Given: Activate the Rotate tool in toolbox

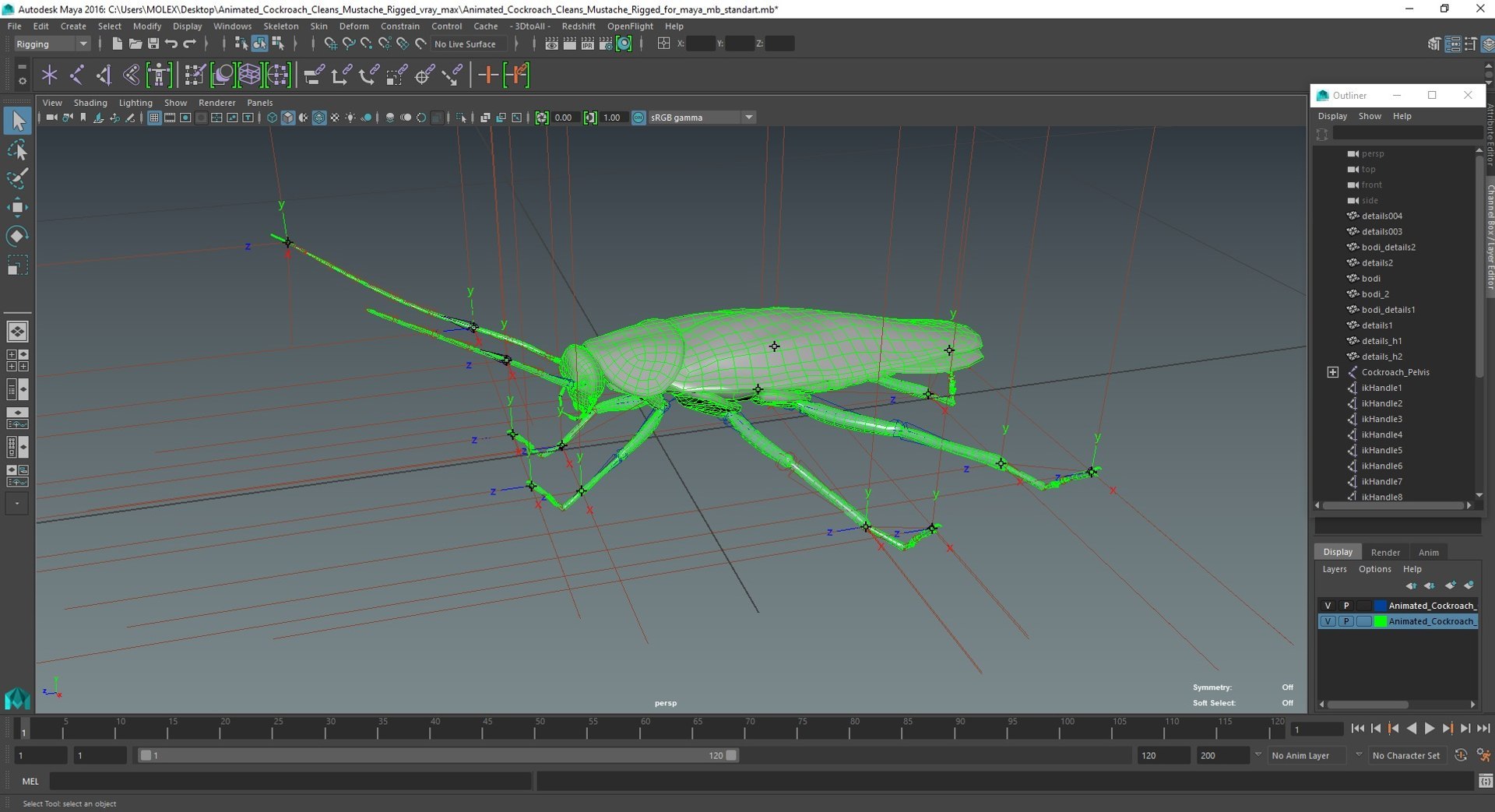Looking at the screenshot, I should 17,236.
